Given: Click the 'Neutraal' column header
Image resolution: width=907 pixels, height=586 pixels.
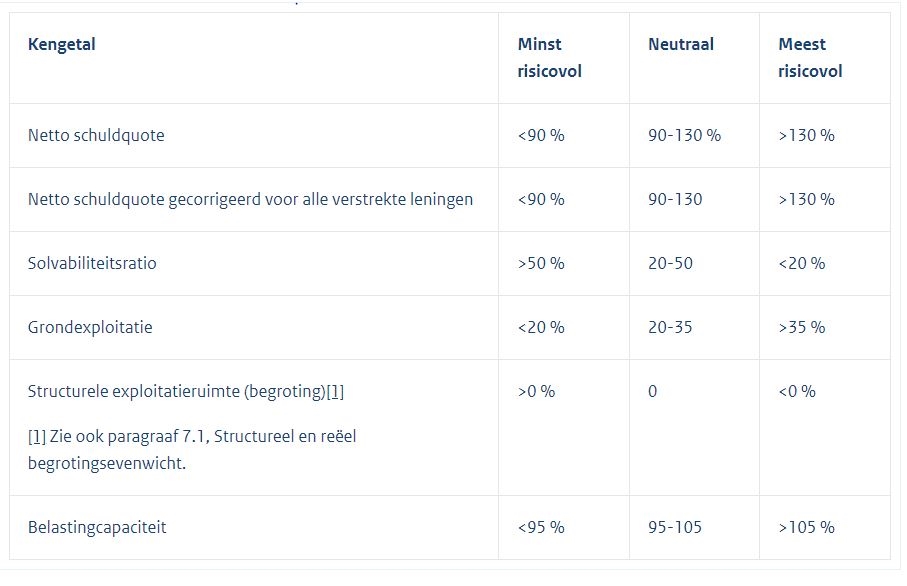Looking at the screenshot, I should point(680,45).
